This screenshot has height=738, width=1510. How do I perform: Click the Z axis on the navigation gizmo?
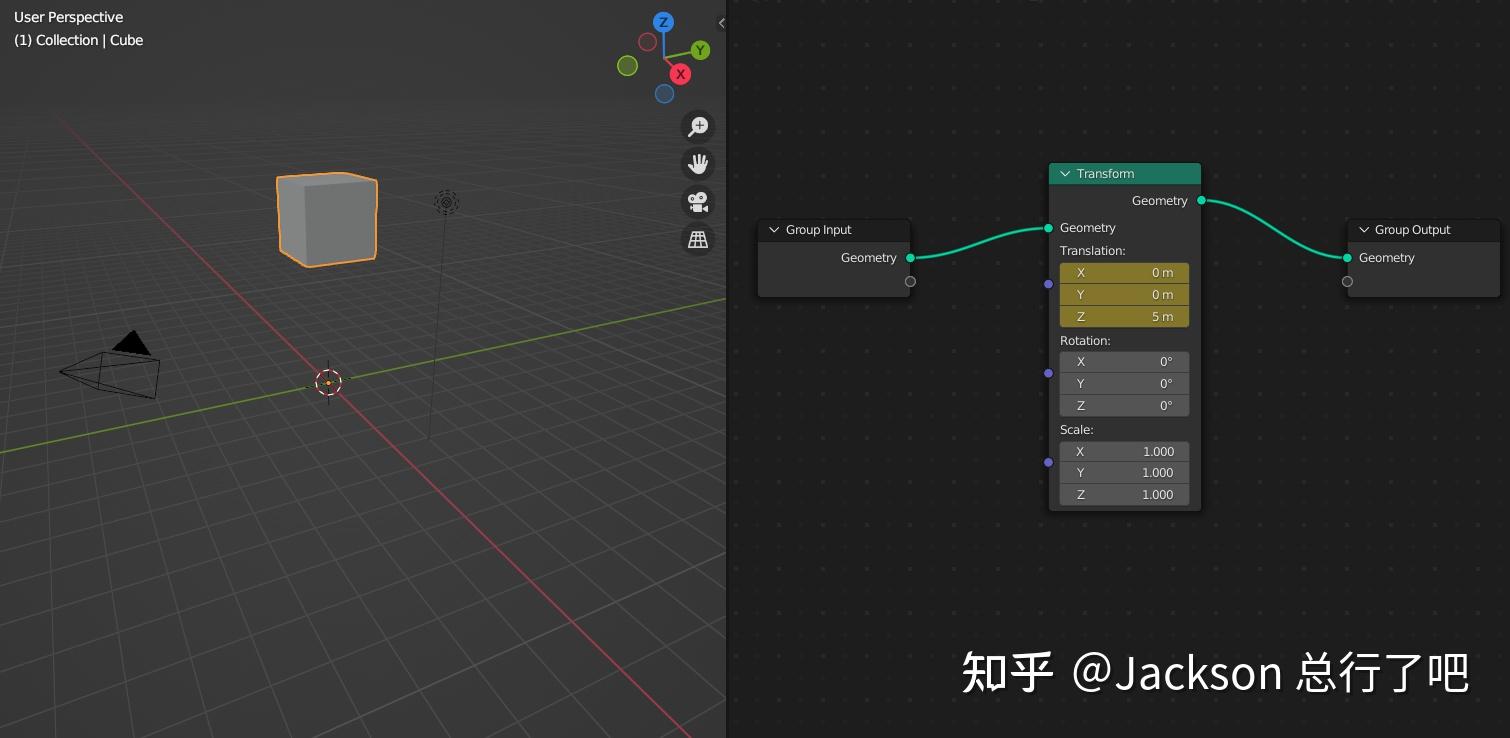coord(663,22)
